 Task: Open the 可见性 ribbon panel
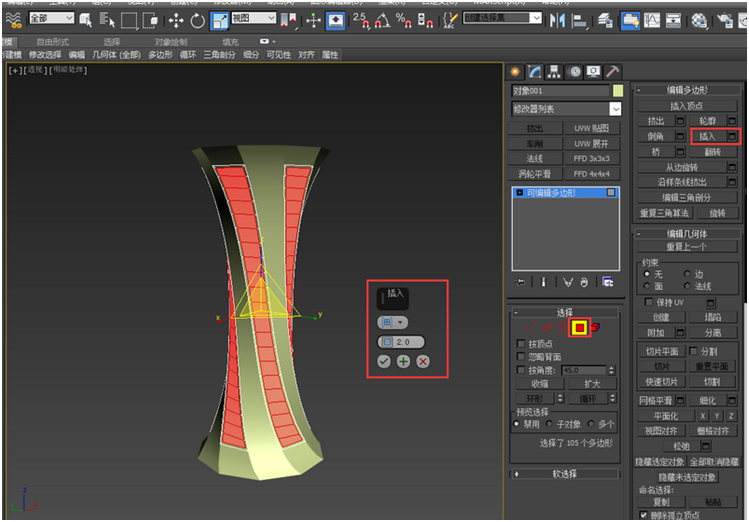pyautogui.click(x=278, y=55)
